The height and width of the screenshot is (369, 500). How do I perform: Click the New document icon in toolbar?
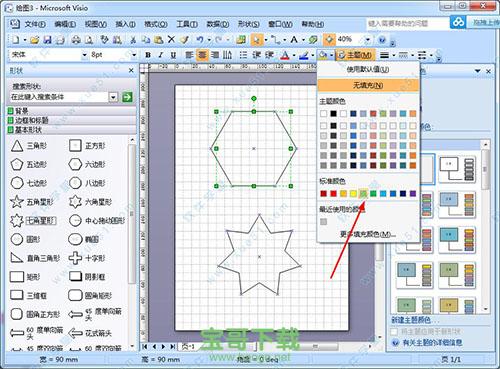pos(16,40)
